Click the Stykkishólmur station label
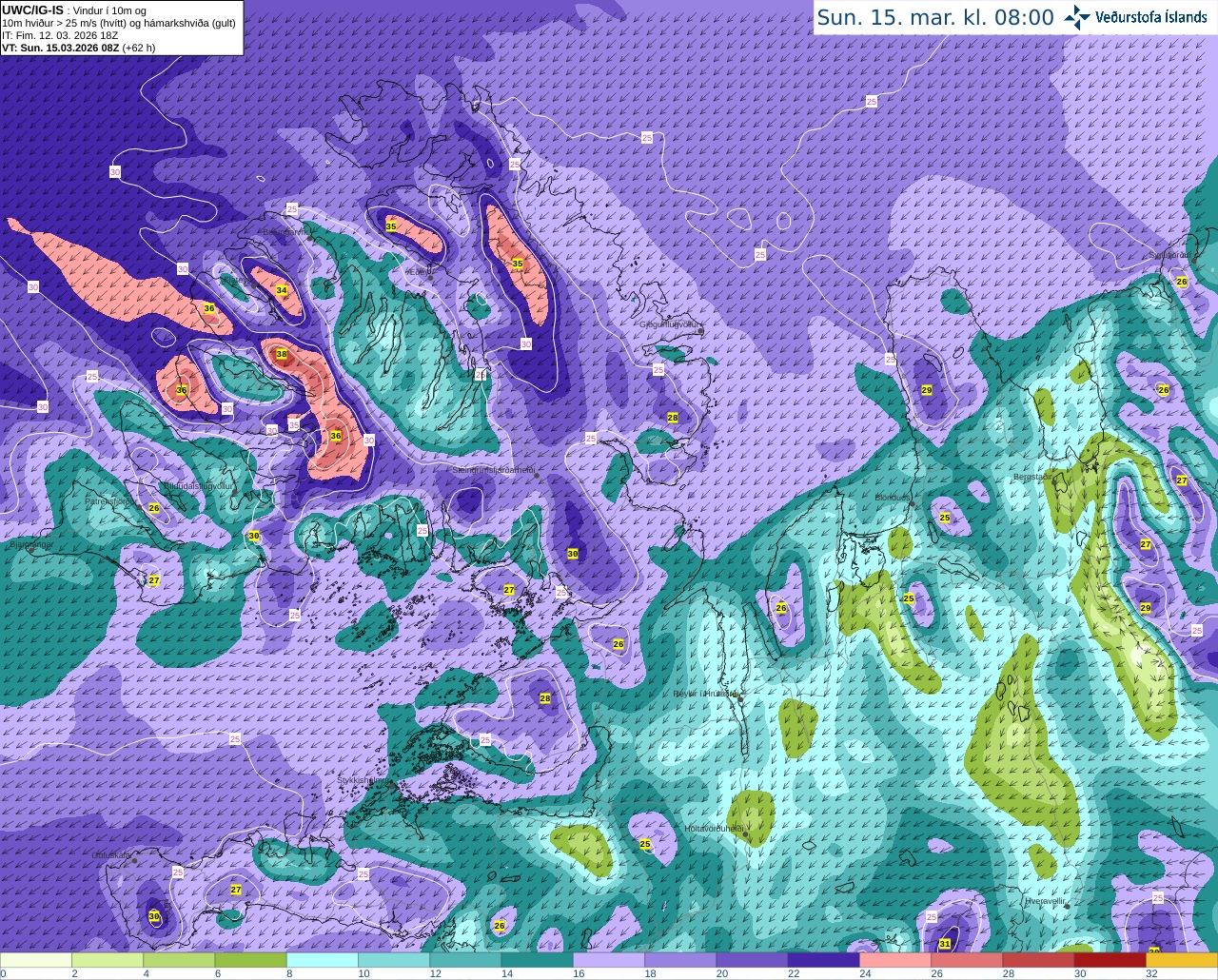Viewport: 1218px width, 980px height. [x=363, y=779]
